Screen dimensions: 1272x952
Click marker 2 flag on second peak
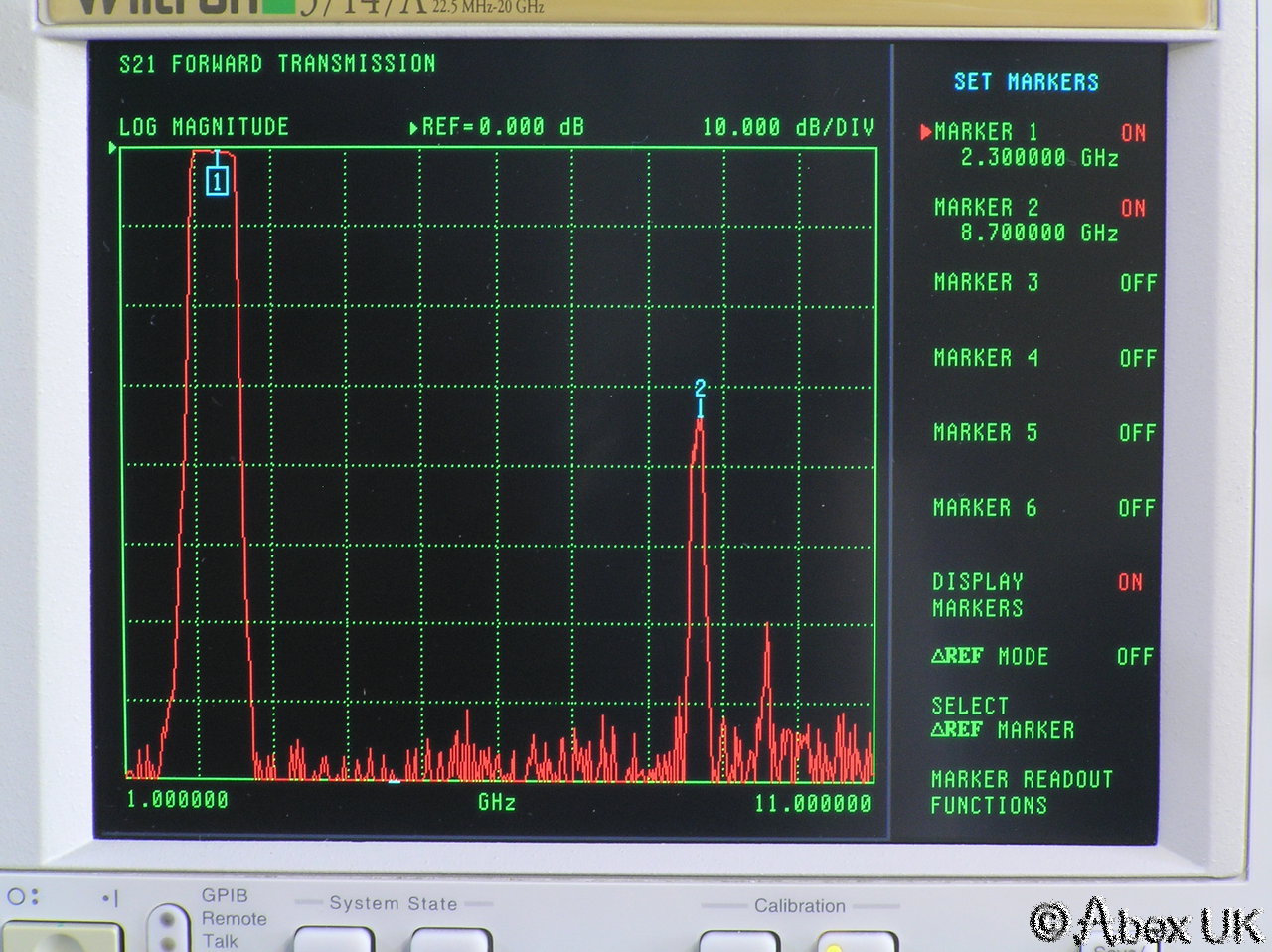[700, 389]
